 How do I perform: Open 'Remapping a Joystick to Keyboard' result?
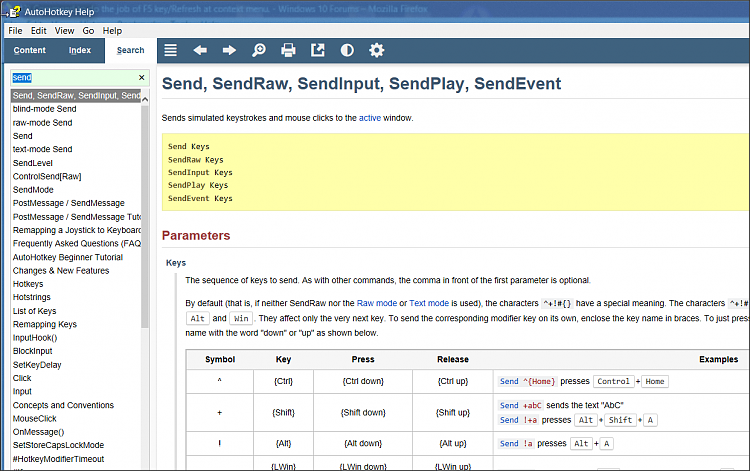[x=77, y=230]
